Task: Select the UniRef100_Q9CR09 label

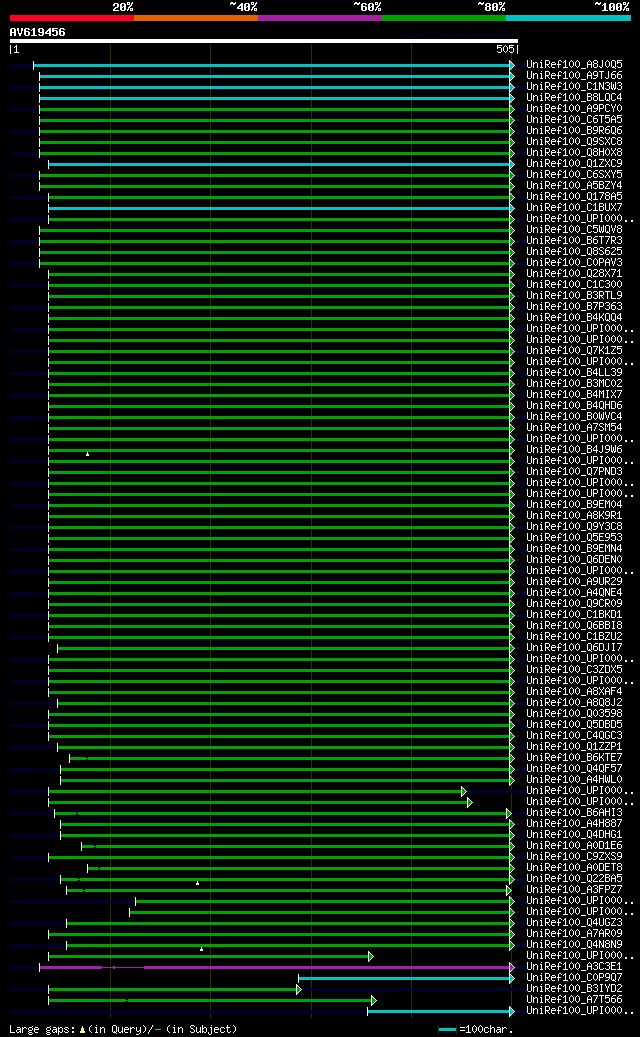Action: point(574,603)
